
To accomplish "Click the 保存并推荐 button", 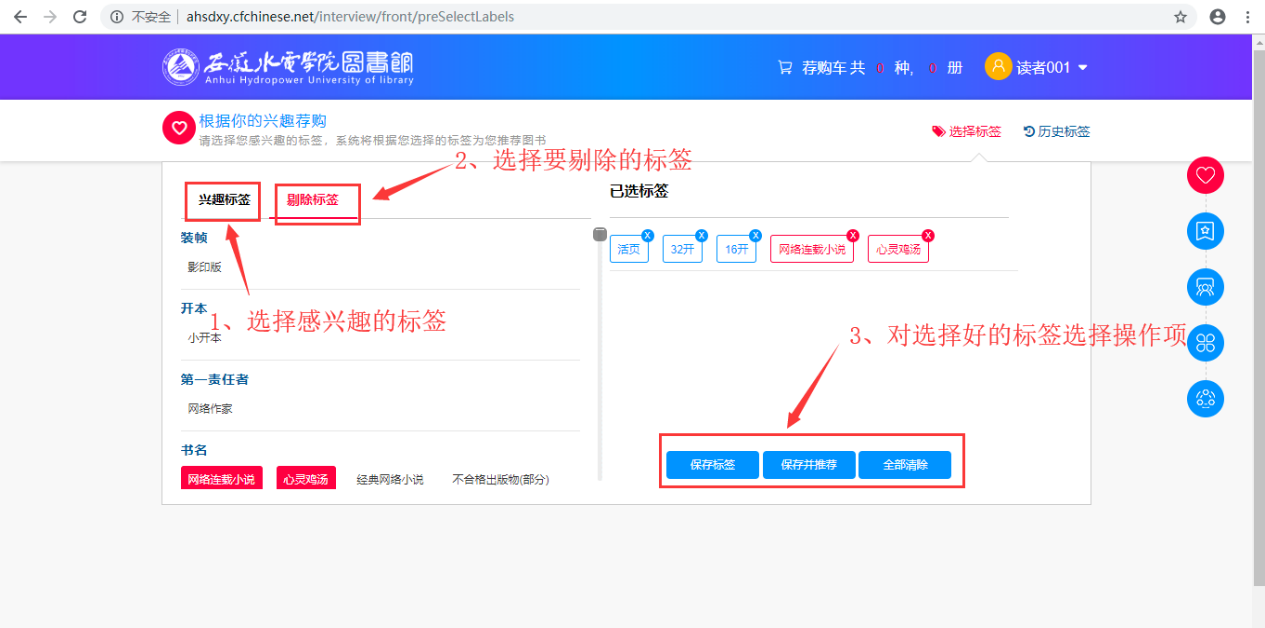I will point(809,465).
